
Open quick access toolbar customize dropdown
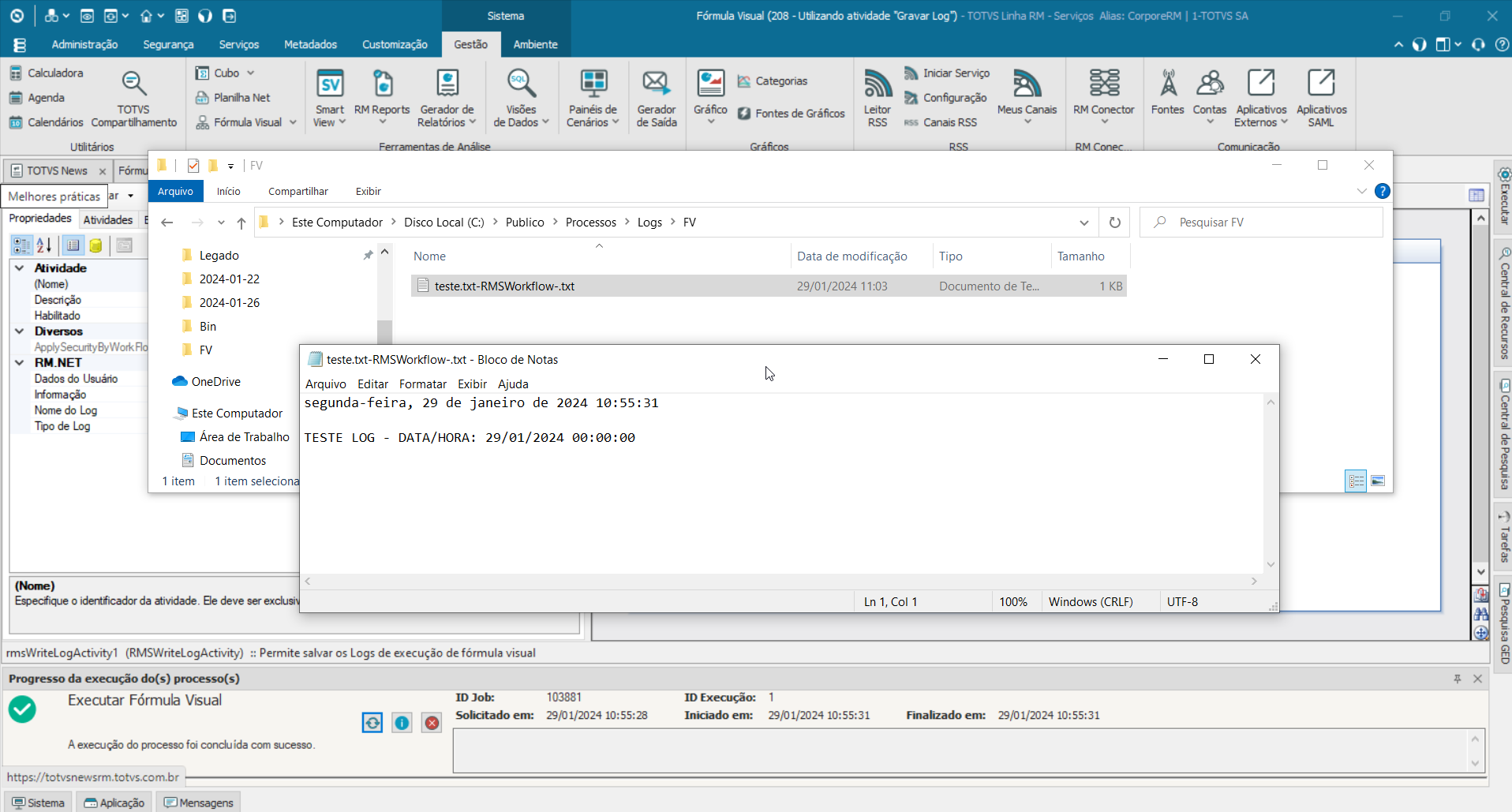pos(230,166)
